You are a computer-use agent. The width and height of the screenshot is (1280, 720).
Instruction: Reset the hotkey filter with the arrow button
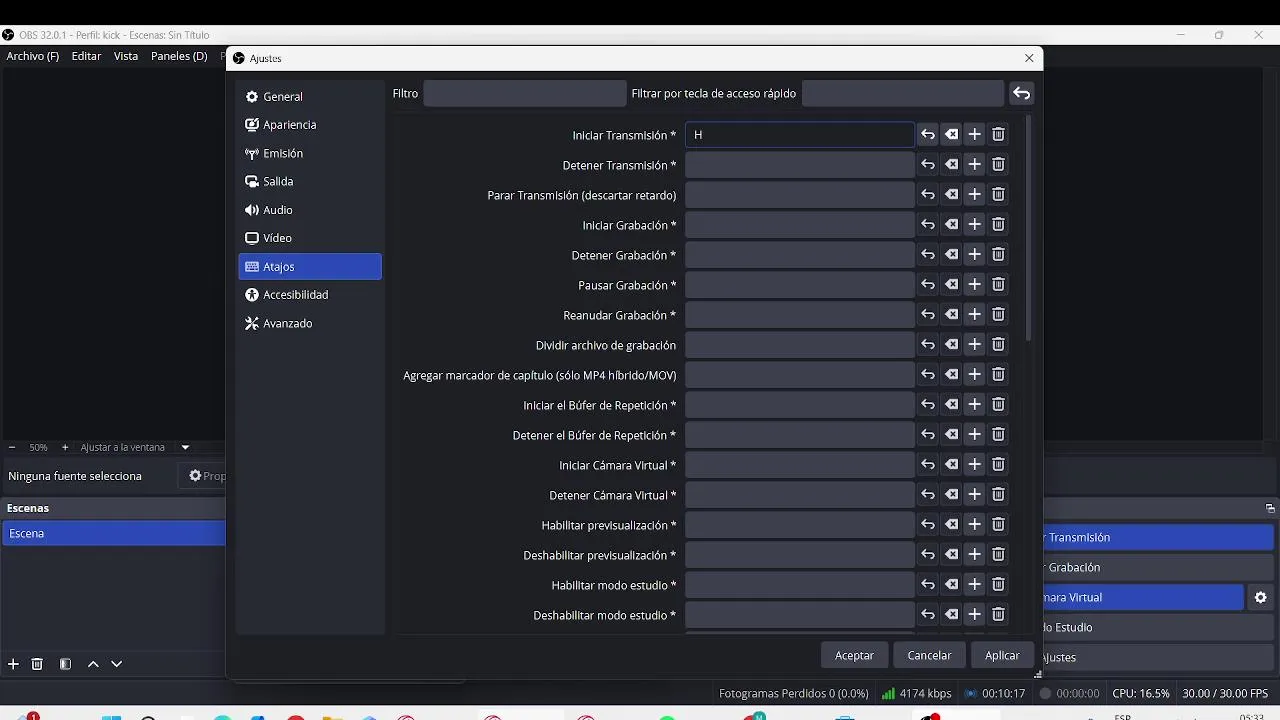coord(1021,93)
